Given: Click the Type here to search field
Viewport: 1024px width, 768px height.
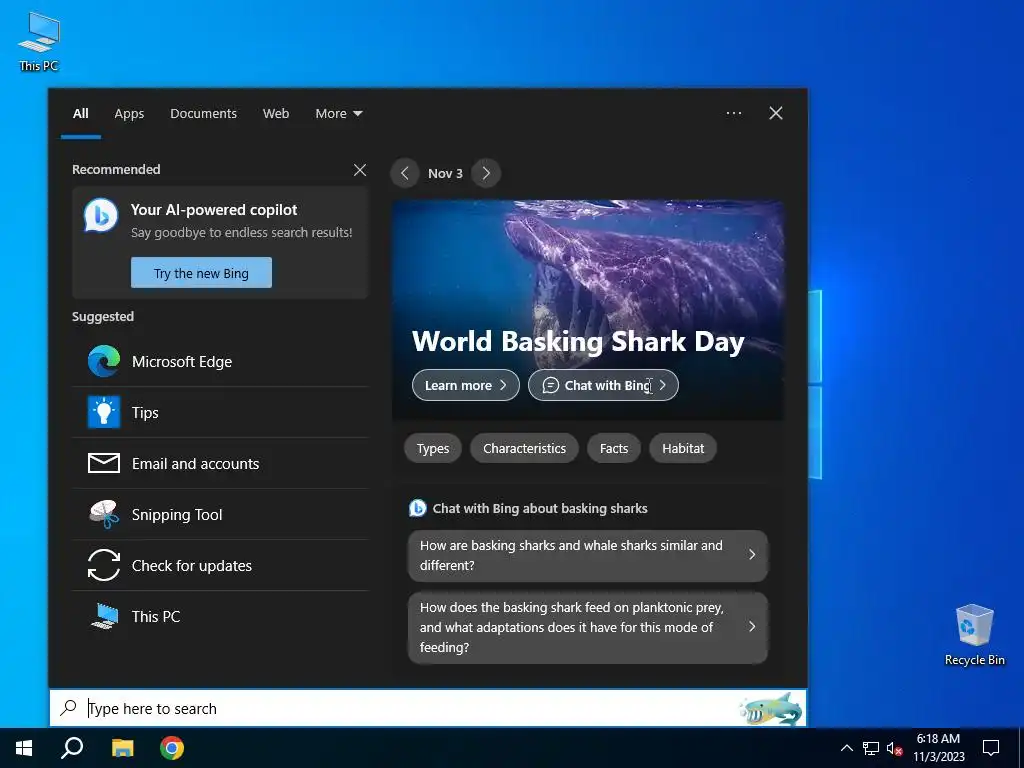Looking at the screenshot, I should click(428, 708).
